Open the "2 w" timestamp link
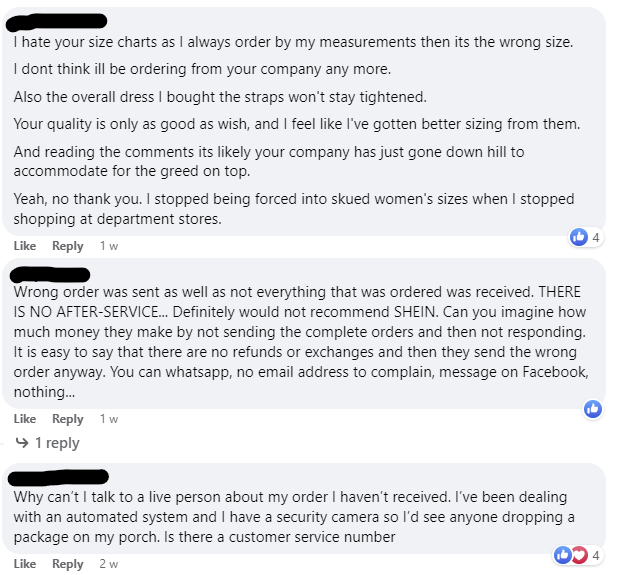The width and height of the screenshot is (626, 575). click(x=109, y=564)
